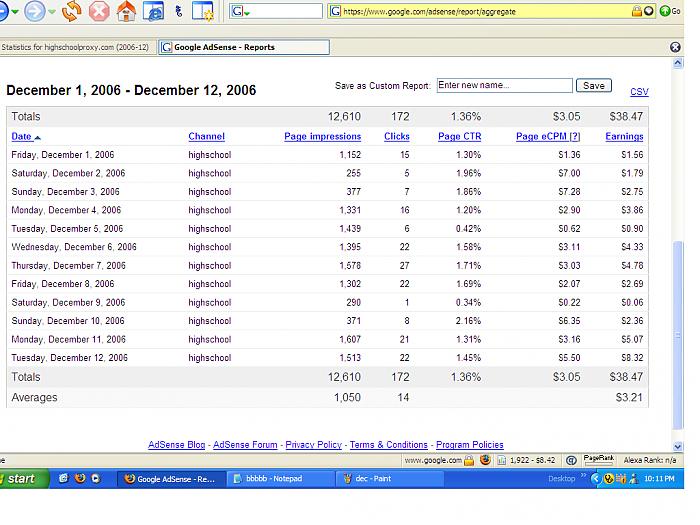Close the current tab with X icon
Viewport: 700px width, 525px height.
[675, 47]
